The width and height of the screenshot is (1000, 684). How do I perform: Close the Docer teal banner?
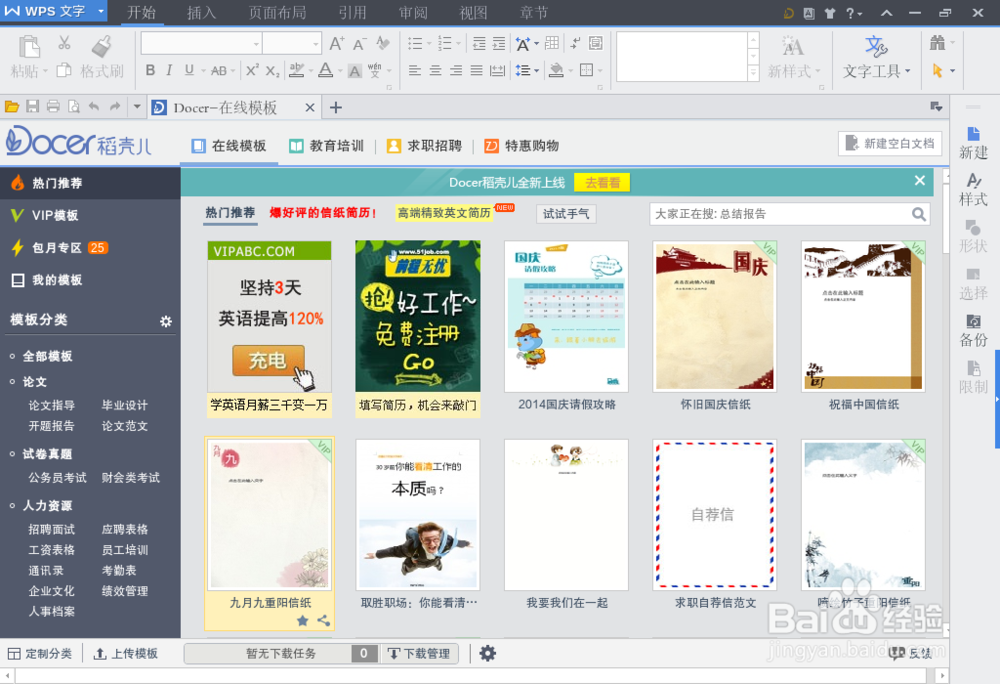tap(920, 180)
